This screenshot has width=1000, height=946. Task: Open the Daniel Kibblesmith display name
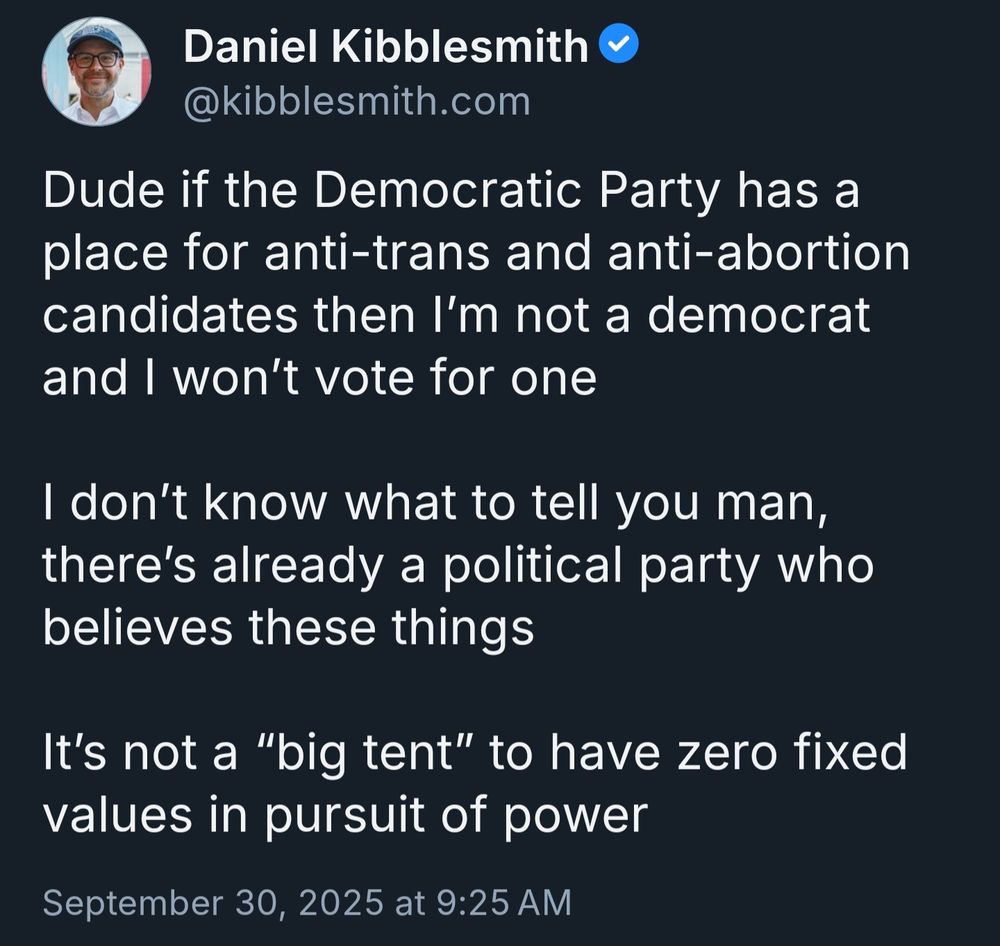click(385, 46)
